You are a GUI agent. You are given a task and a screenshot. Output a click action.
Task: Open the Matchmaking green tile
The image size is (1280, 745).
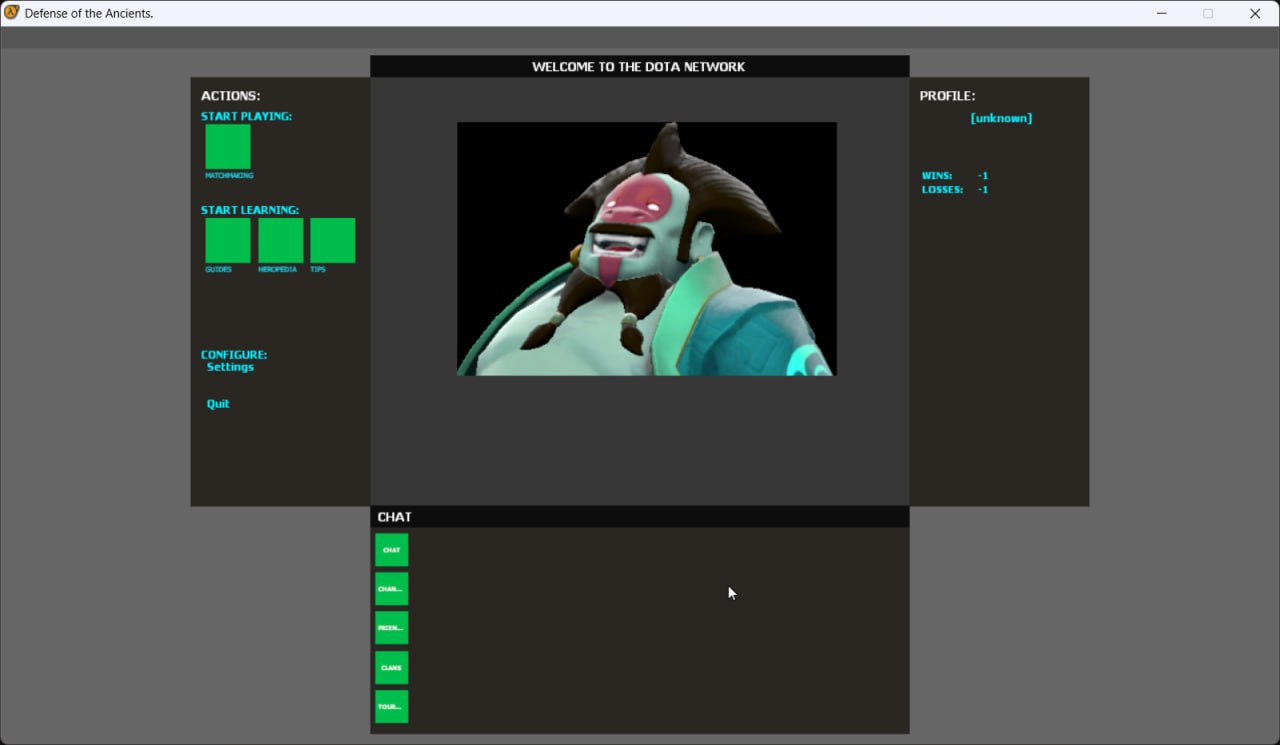(x=228, y=146)
